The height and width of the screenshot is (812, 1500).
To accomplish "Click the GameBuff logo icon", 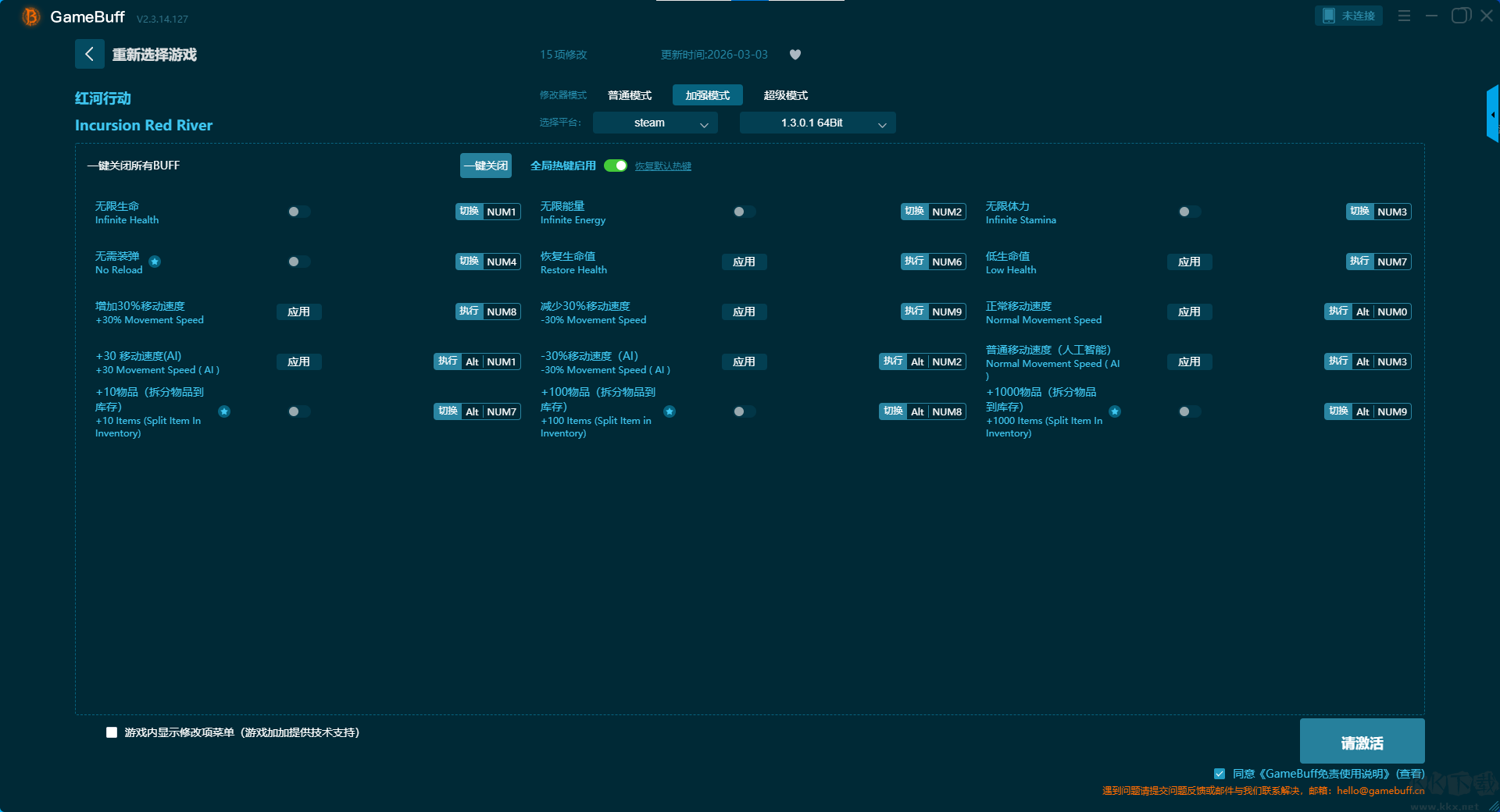I will [31, 16].
